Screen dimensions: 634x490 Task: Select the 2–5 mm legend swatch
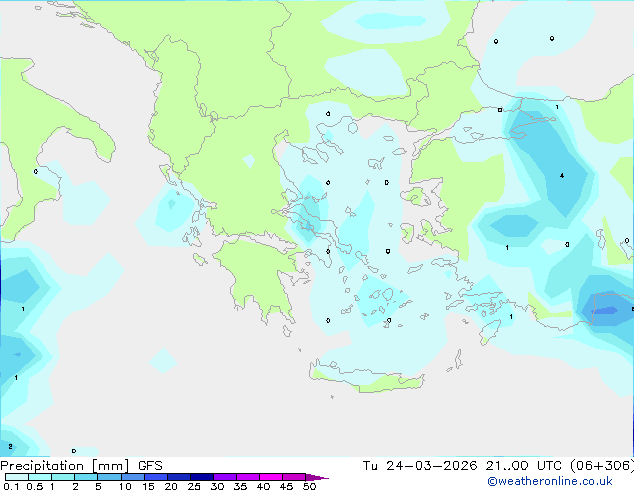coord(86,477)
